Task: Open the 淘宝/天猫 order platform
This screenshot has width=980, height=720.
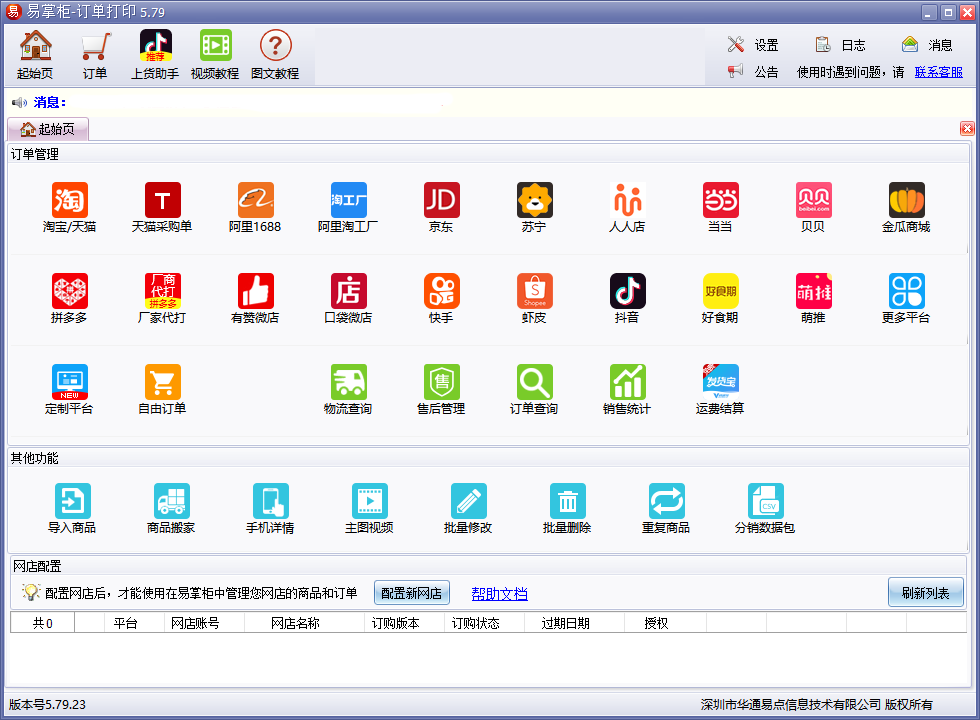Action: [x=69, y=207]
